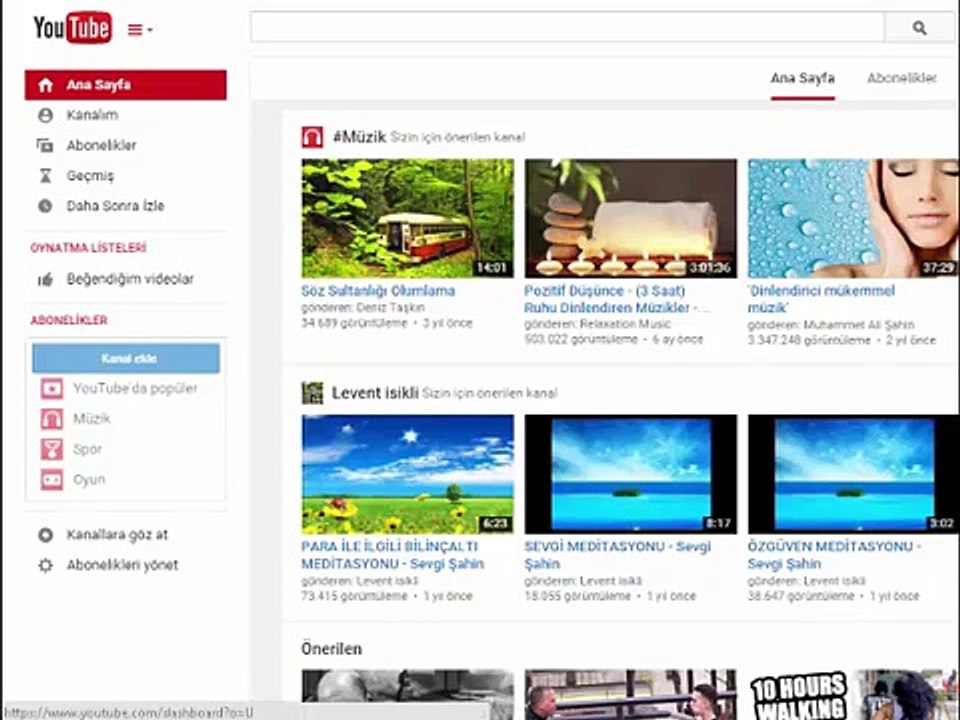
Task: Open Daha Sonra İzle list
Action: click(x=115, y=206)
